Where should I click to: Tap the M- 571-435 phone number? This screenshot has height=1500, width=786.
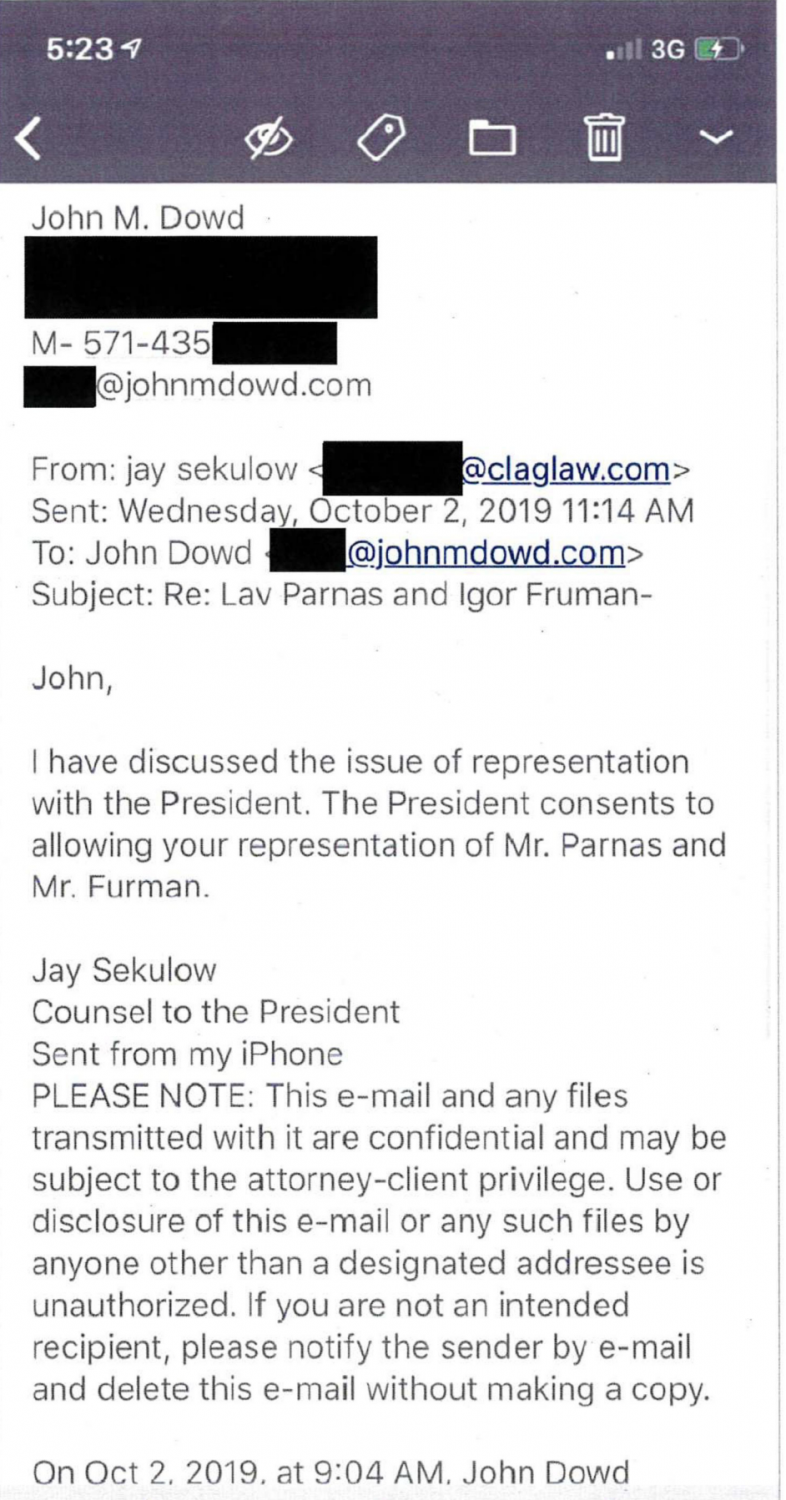click(122, 344)
